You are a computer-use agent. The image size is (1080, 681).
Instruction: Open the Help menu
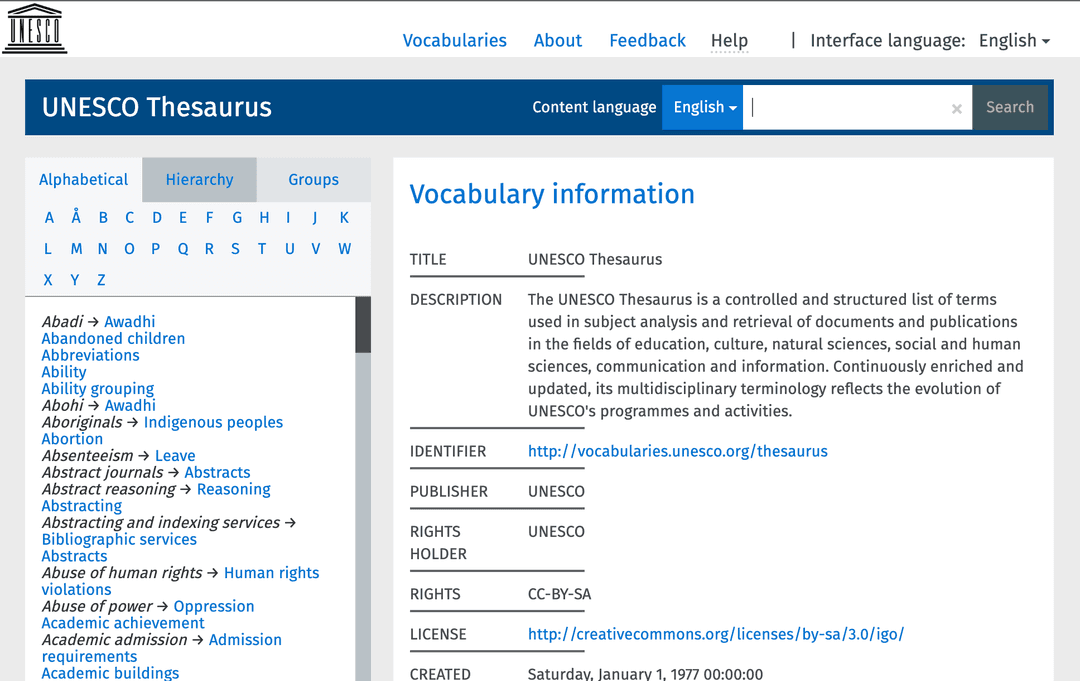pos(729,41)
